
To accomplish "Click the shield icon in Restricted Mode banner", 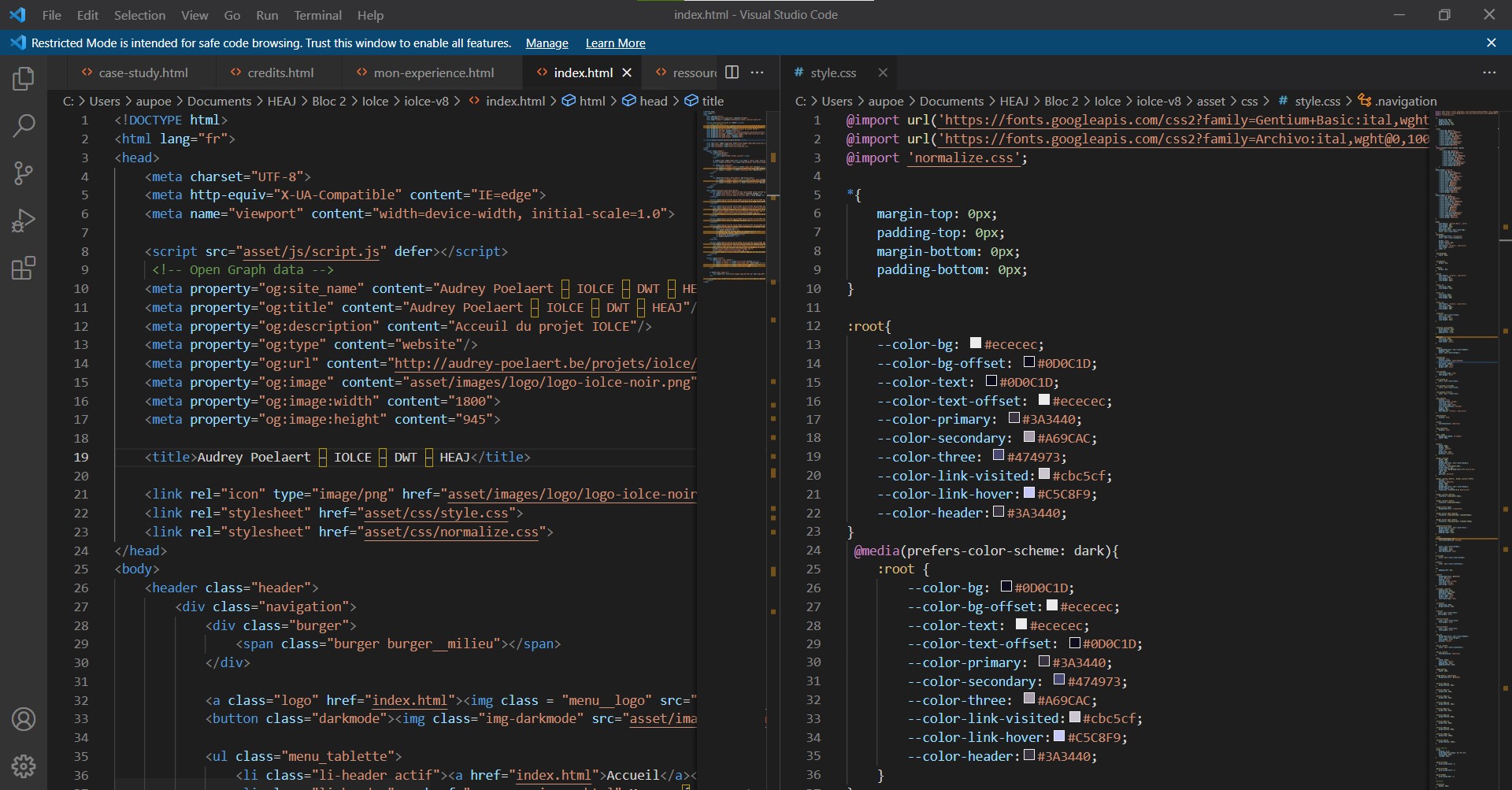I will 17,43.
